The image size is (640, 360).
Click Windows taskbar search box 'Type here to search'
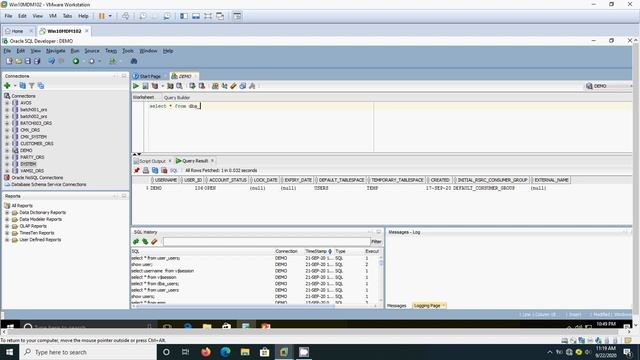[x=88, y=352]
